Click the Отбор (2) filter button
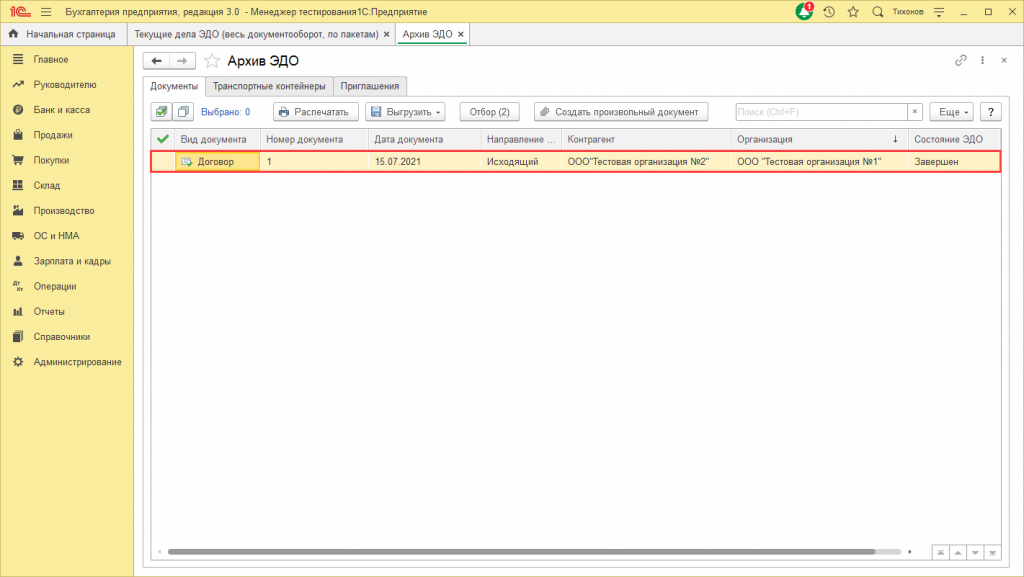The image size is (1024, 577). (490, 112)
